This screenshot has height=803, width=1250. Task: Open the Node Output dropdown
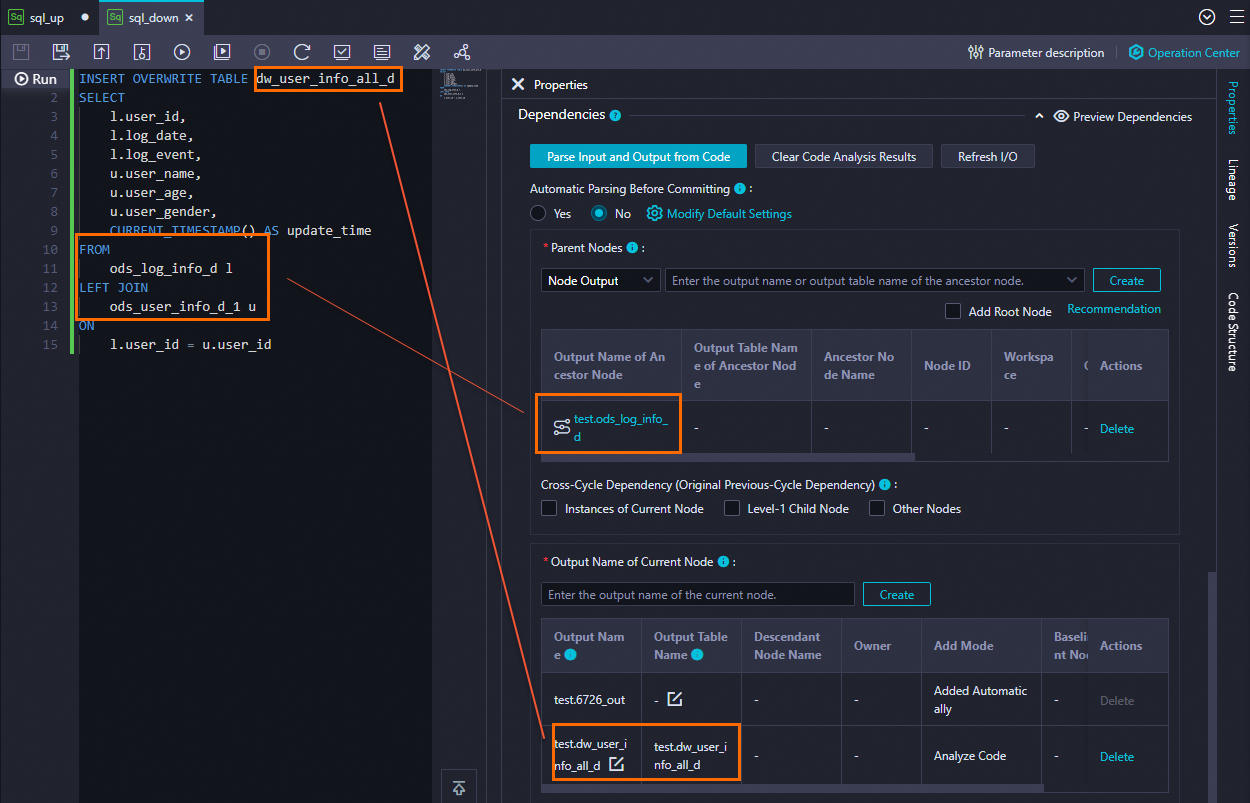[600, 281]
